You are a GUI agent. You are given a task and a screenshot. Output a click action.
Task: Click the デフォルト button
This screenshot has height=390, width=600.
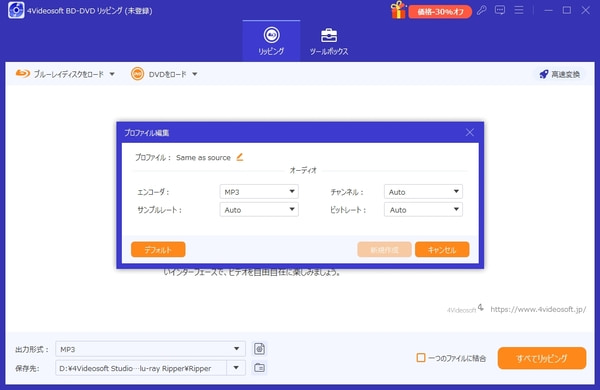(158, 250)
